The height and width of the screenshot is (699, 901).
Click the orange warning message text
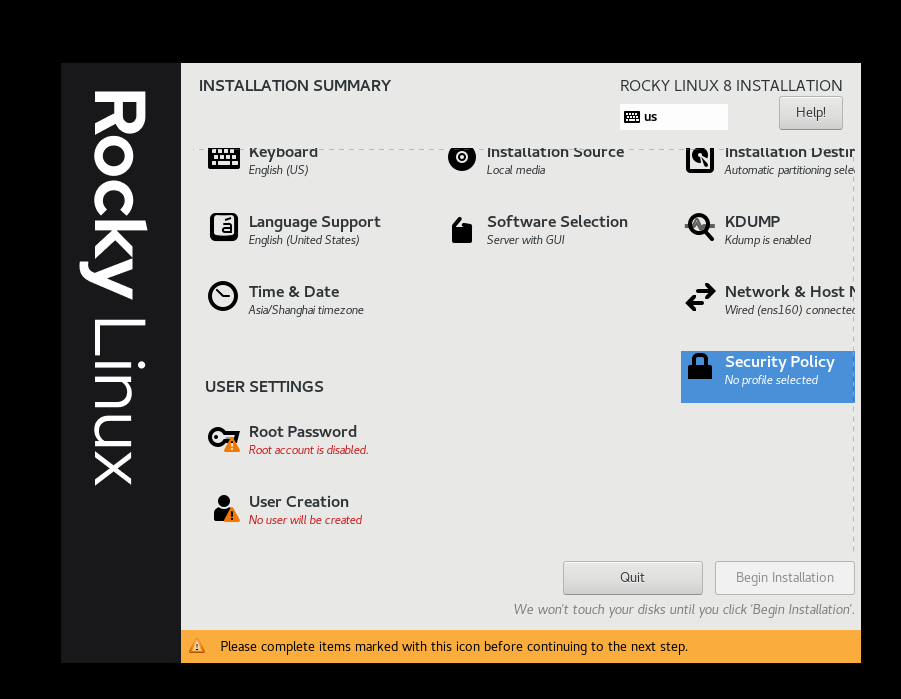tap(454, 647)
